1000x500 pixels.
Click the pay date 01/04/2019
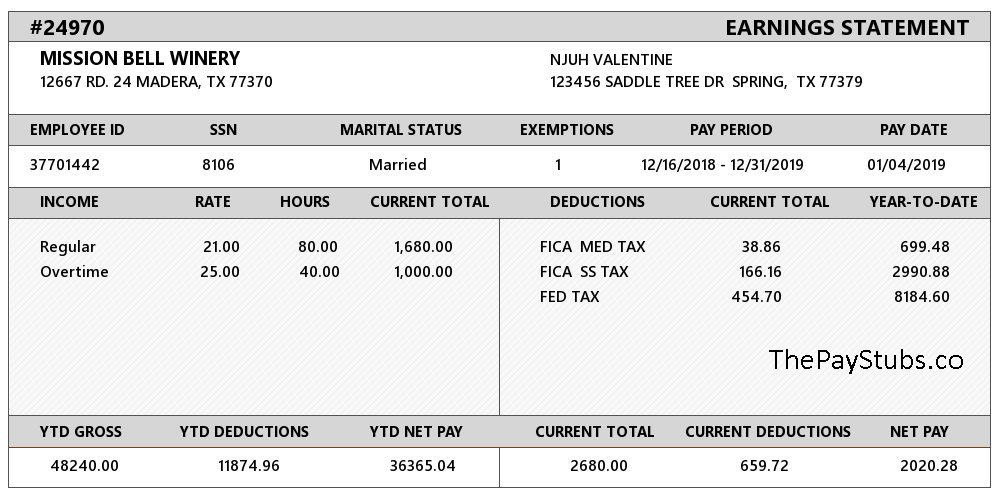(906, 165)
